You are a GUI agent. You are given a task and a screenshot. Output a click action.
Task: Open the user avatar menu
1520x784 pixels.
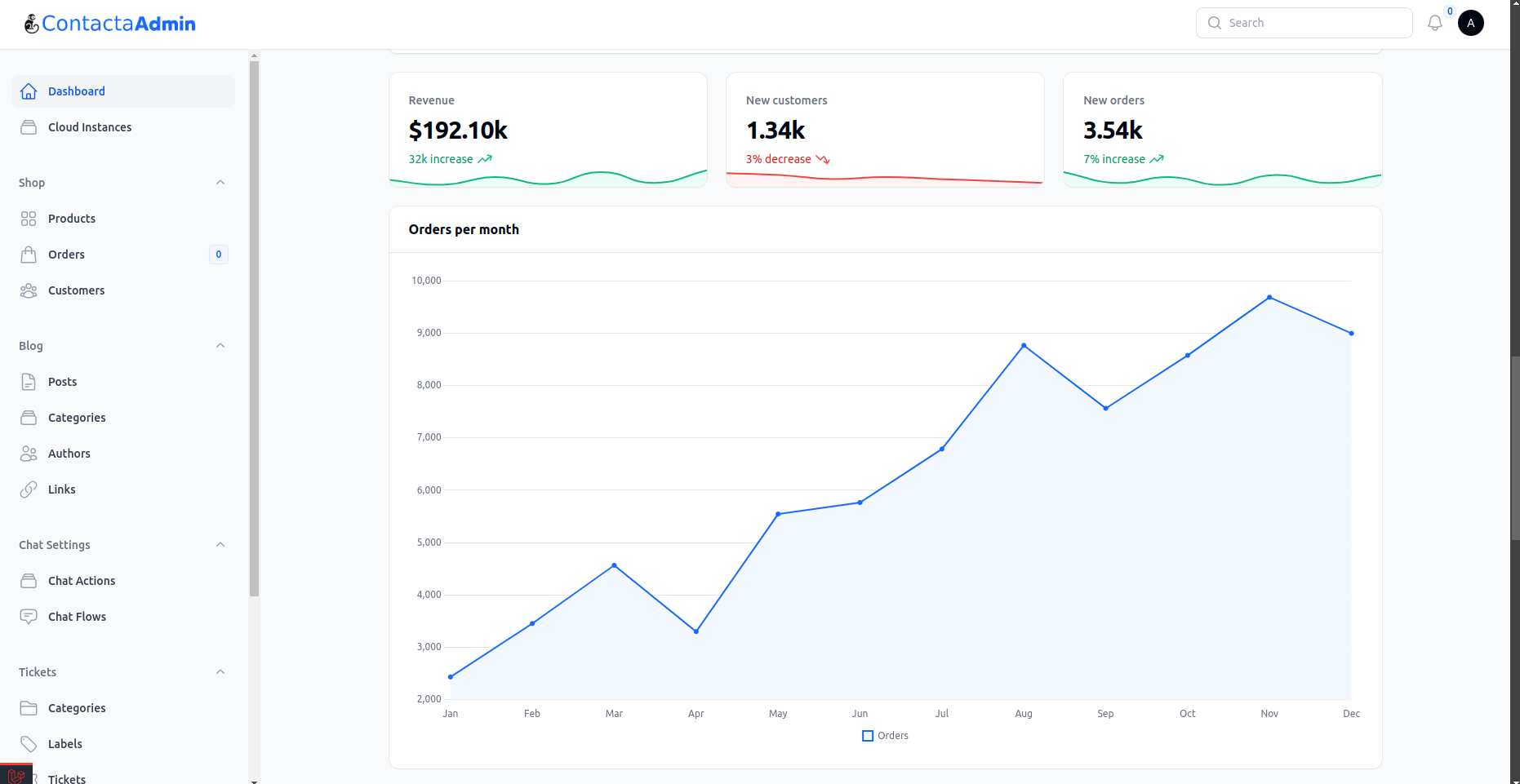(x=1470, y=23)
